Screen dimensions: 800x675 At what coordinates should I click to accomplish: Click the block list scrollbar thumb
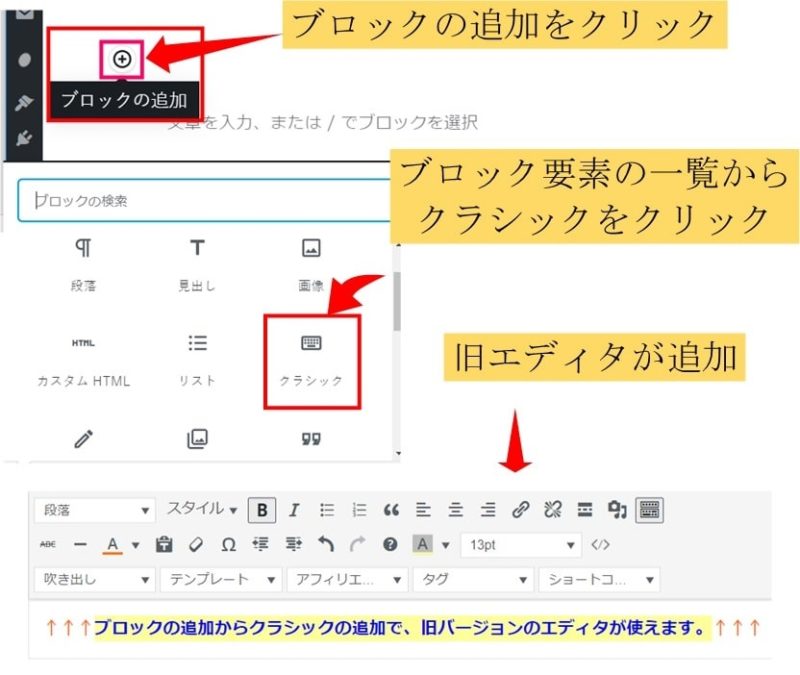(397, 302)
